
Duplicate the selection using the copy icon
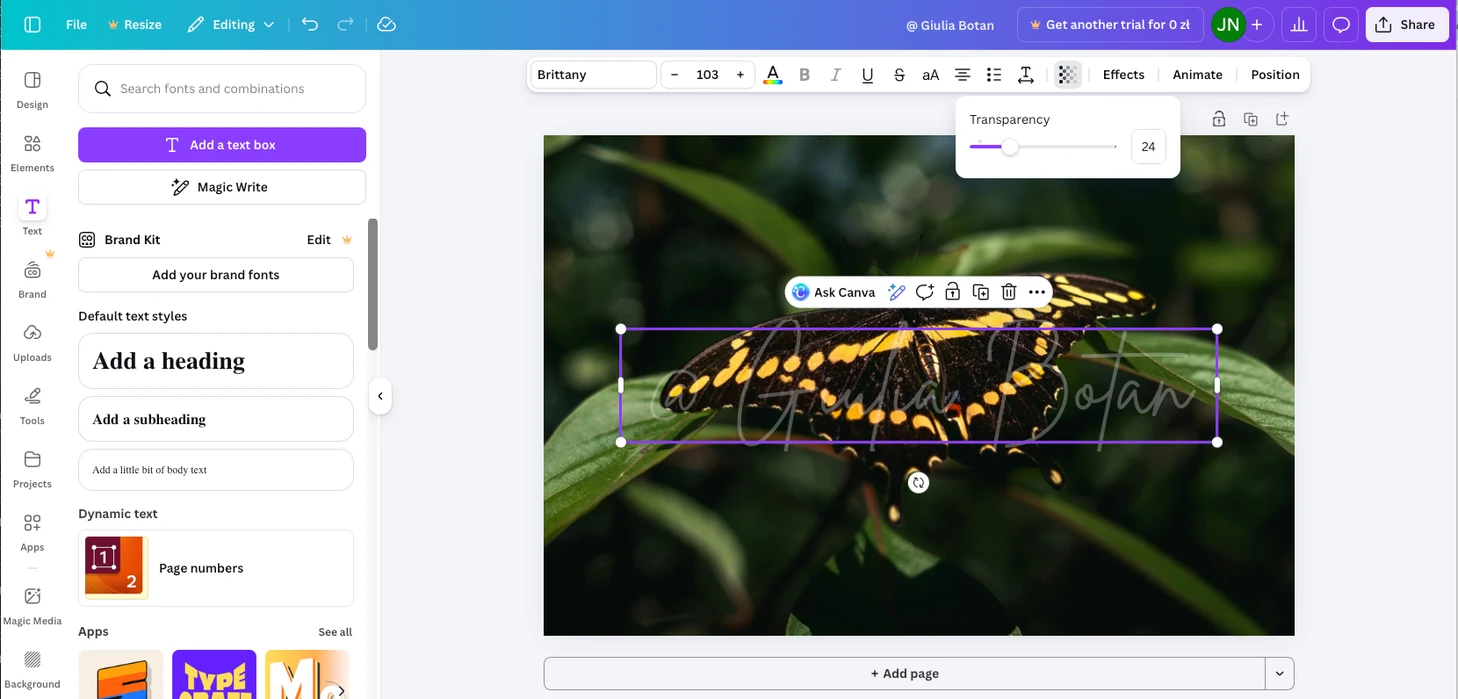tap(981, 292)
